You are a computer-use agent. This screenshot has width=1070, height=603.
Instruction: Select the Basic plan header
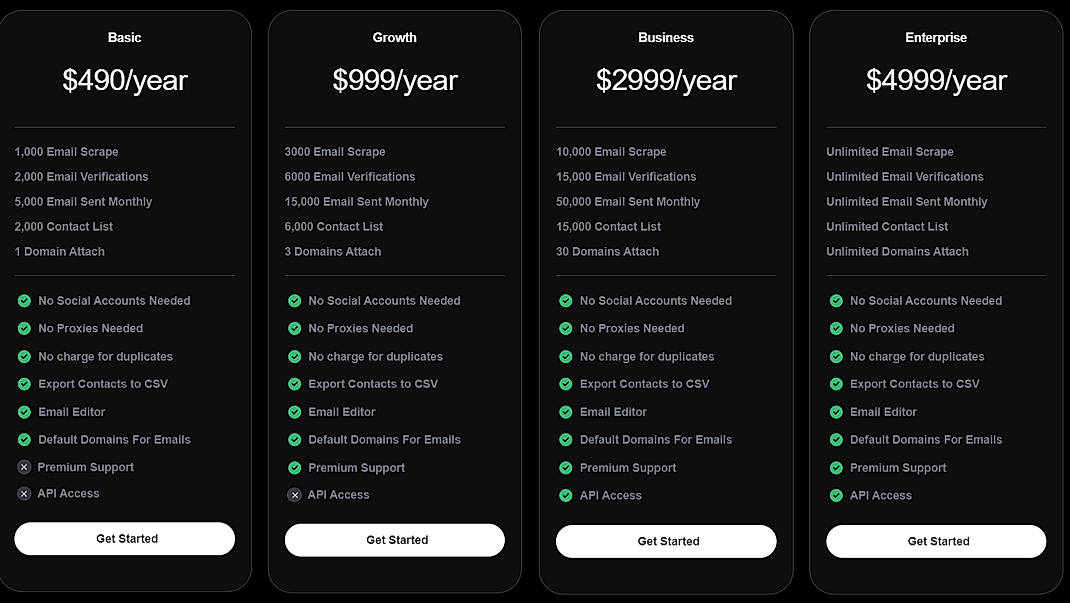click(124, 37)
